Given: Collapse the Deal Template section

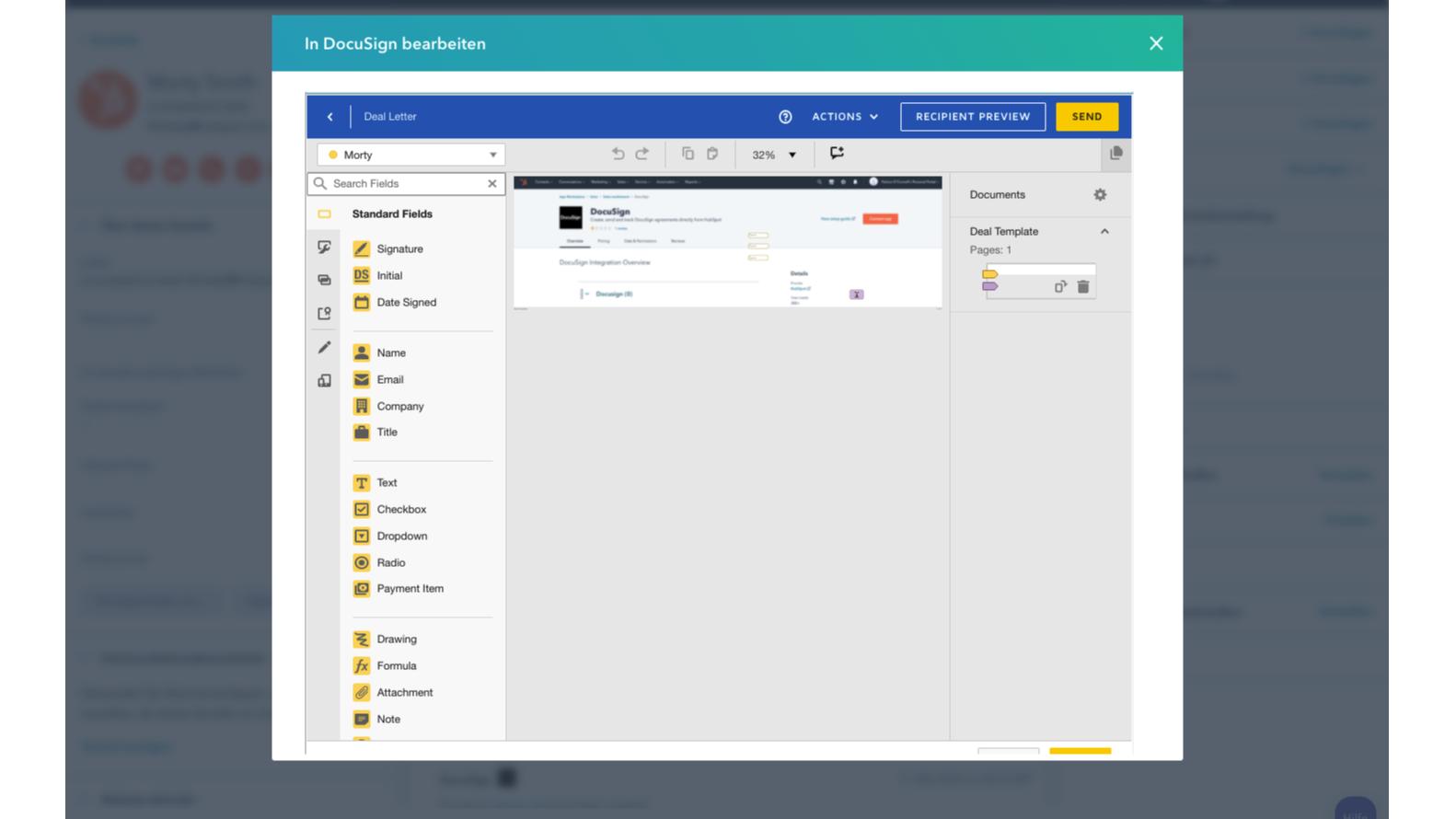Looking at the screenshot, I should (x=1104, y=232).
